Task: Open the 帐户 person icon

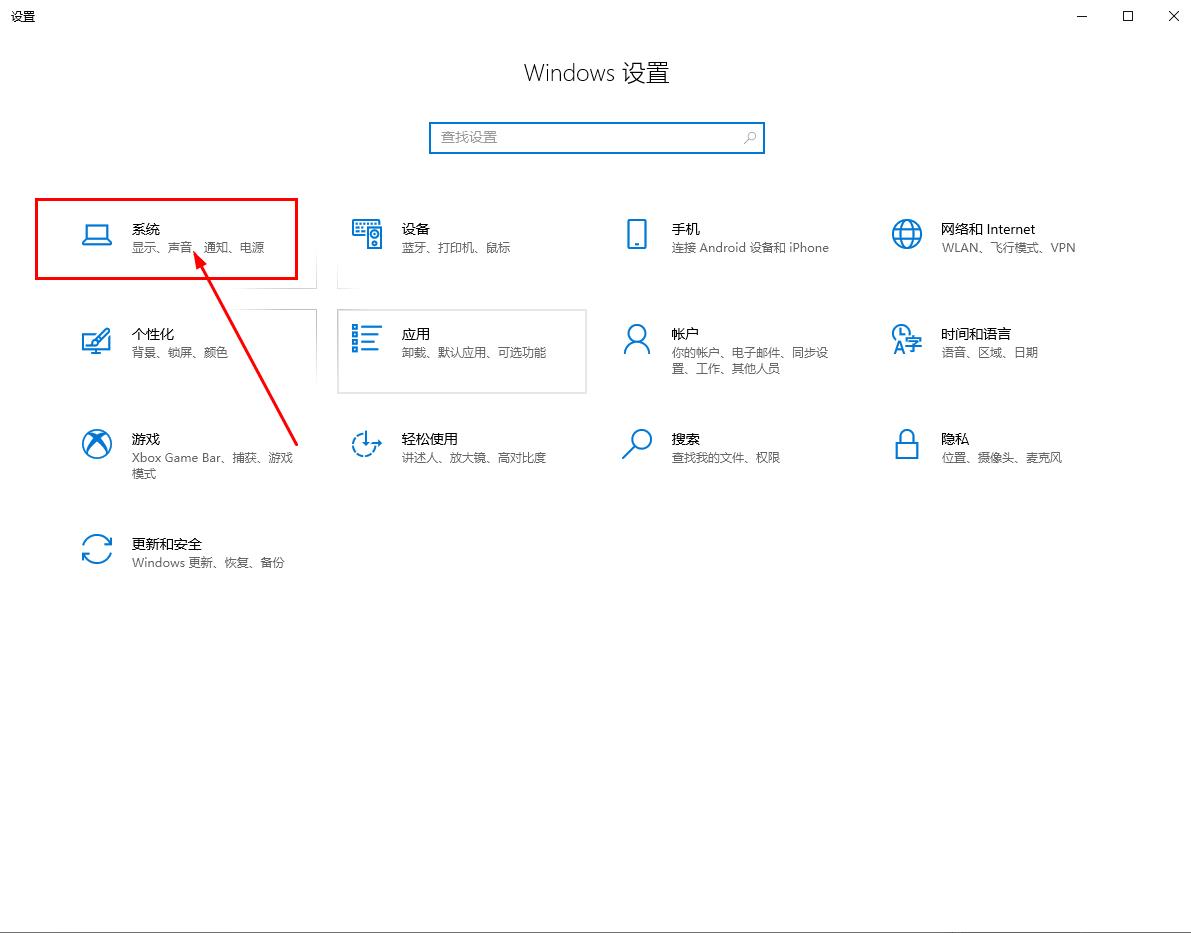Action: (x=637, y=339)
